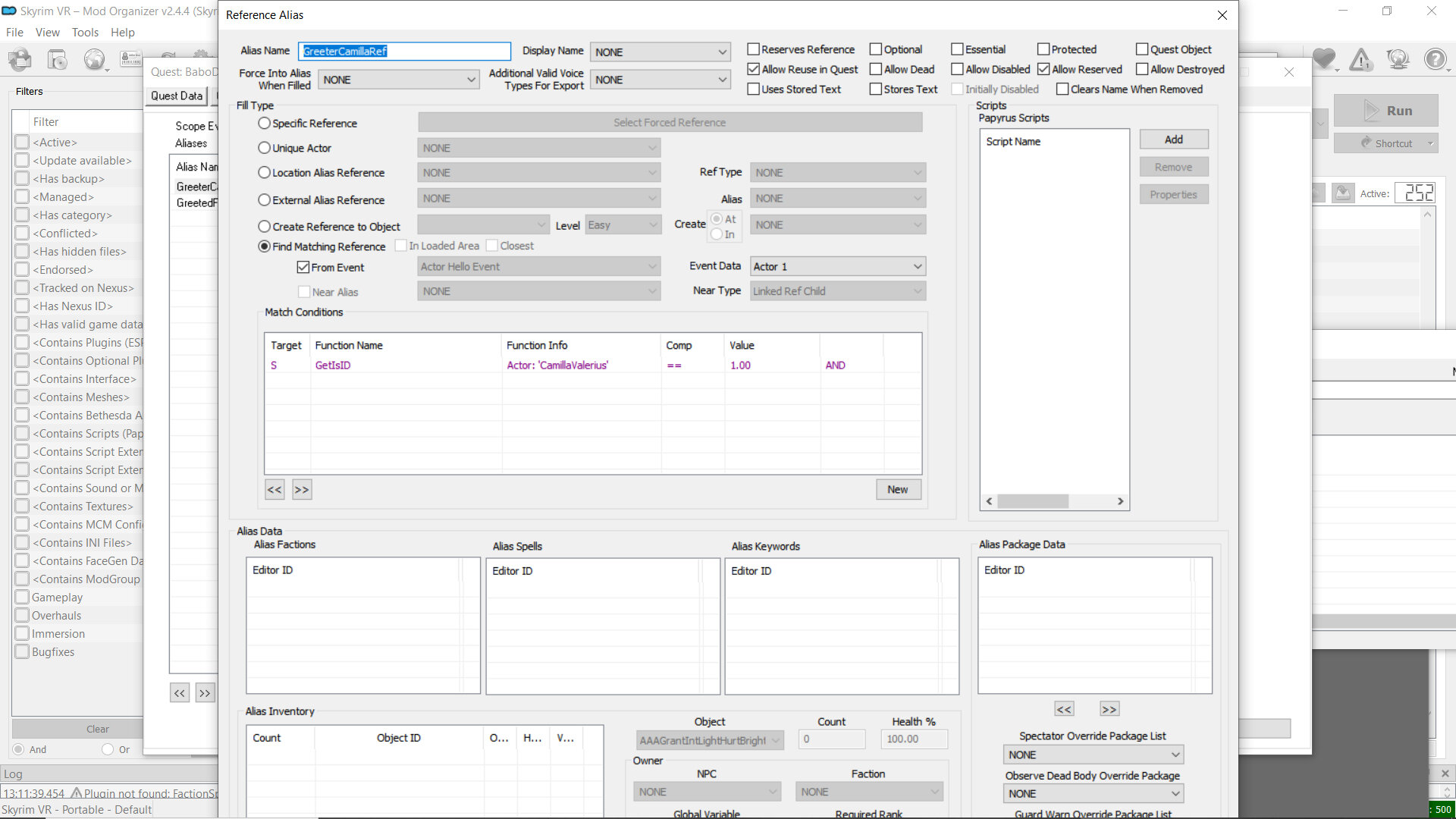Click New match condition button

pyautogui.click(x=898, y=490)
